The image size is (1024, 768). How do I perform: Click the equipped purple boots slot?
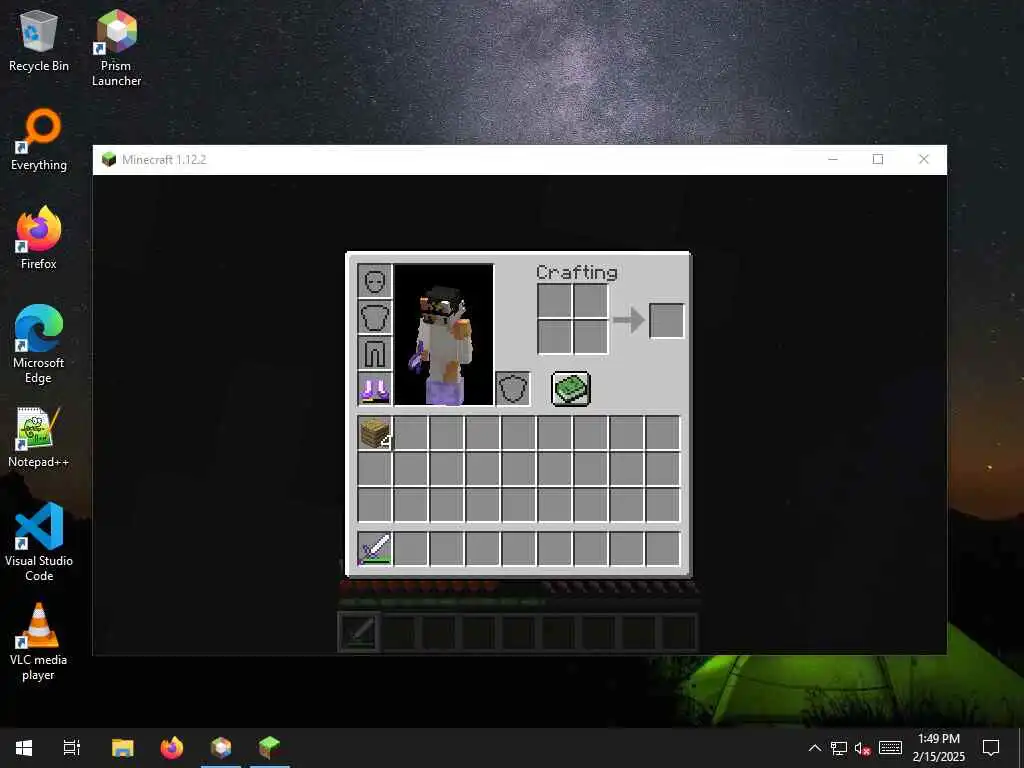[x=375, y=389]
